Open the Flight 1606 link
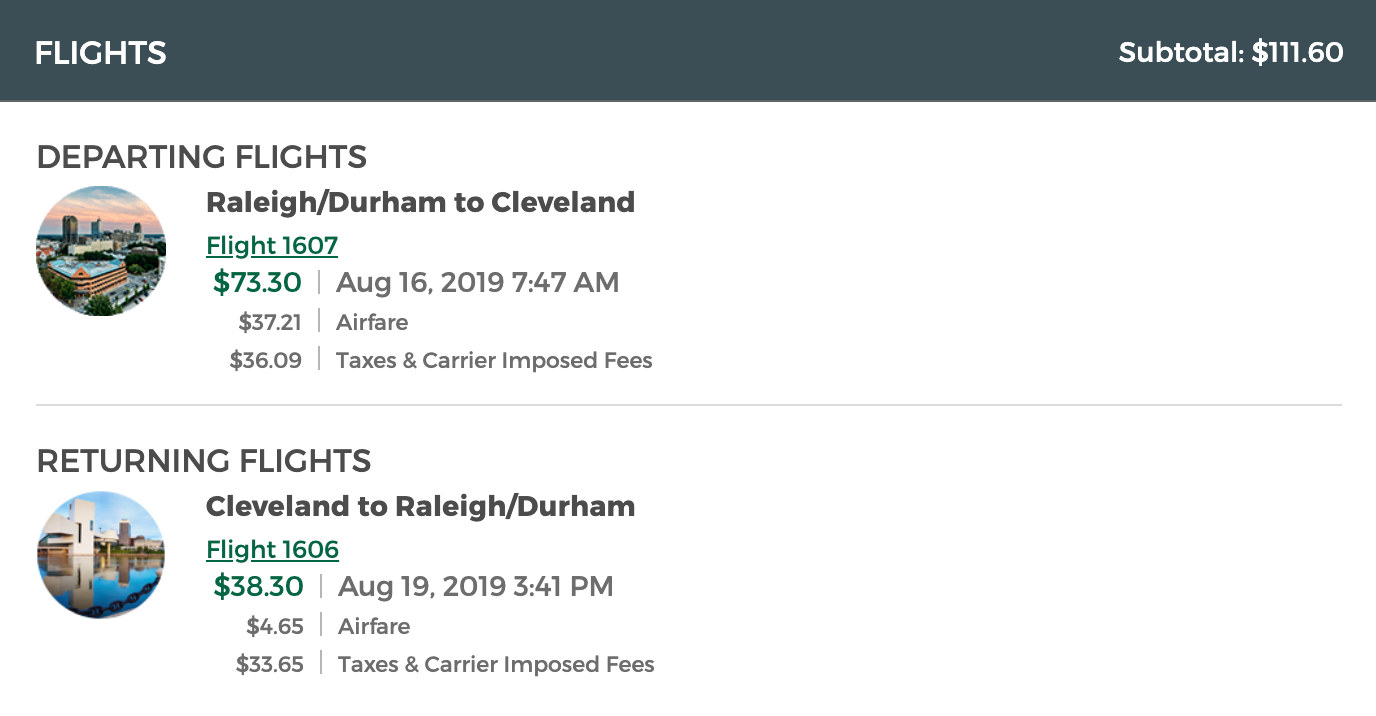This screenshot has width=1376, height=716. click(272, 549)
